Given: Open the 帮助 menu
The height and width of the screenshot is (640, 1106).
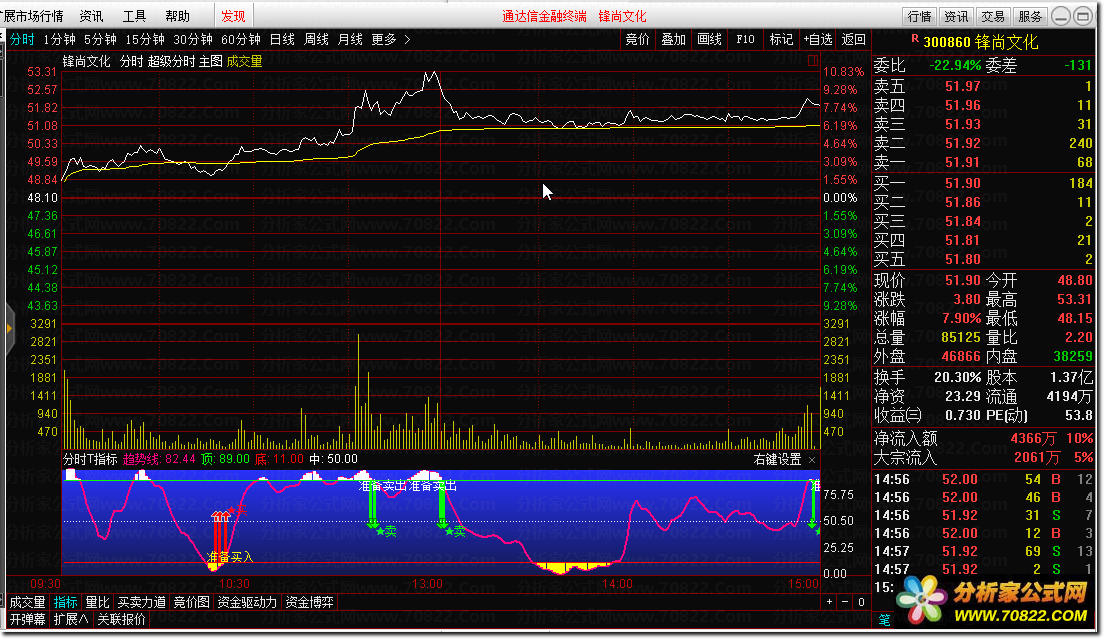Looking at the screenshot, I should tap(177, 16).
